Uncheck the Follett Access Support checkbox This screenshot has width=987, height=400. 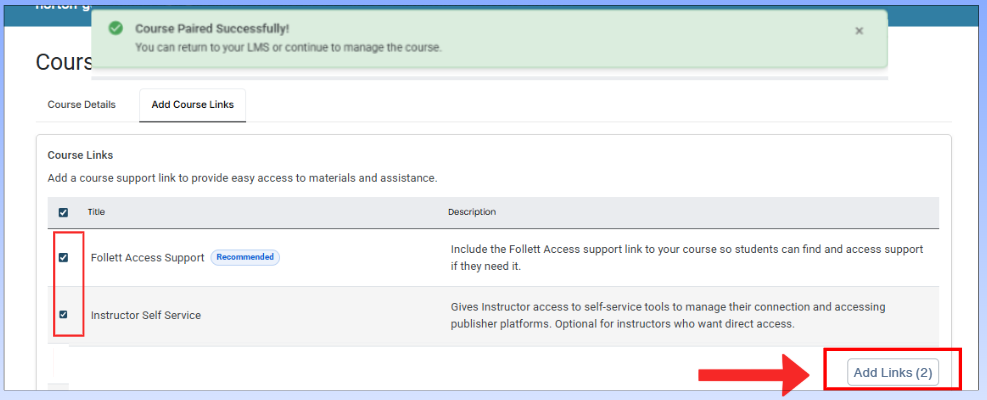63,257
